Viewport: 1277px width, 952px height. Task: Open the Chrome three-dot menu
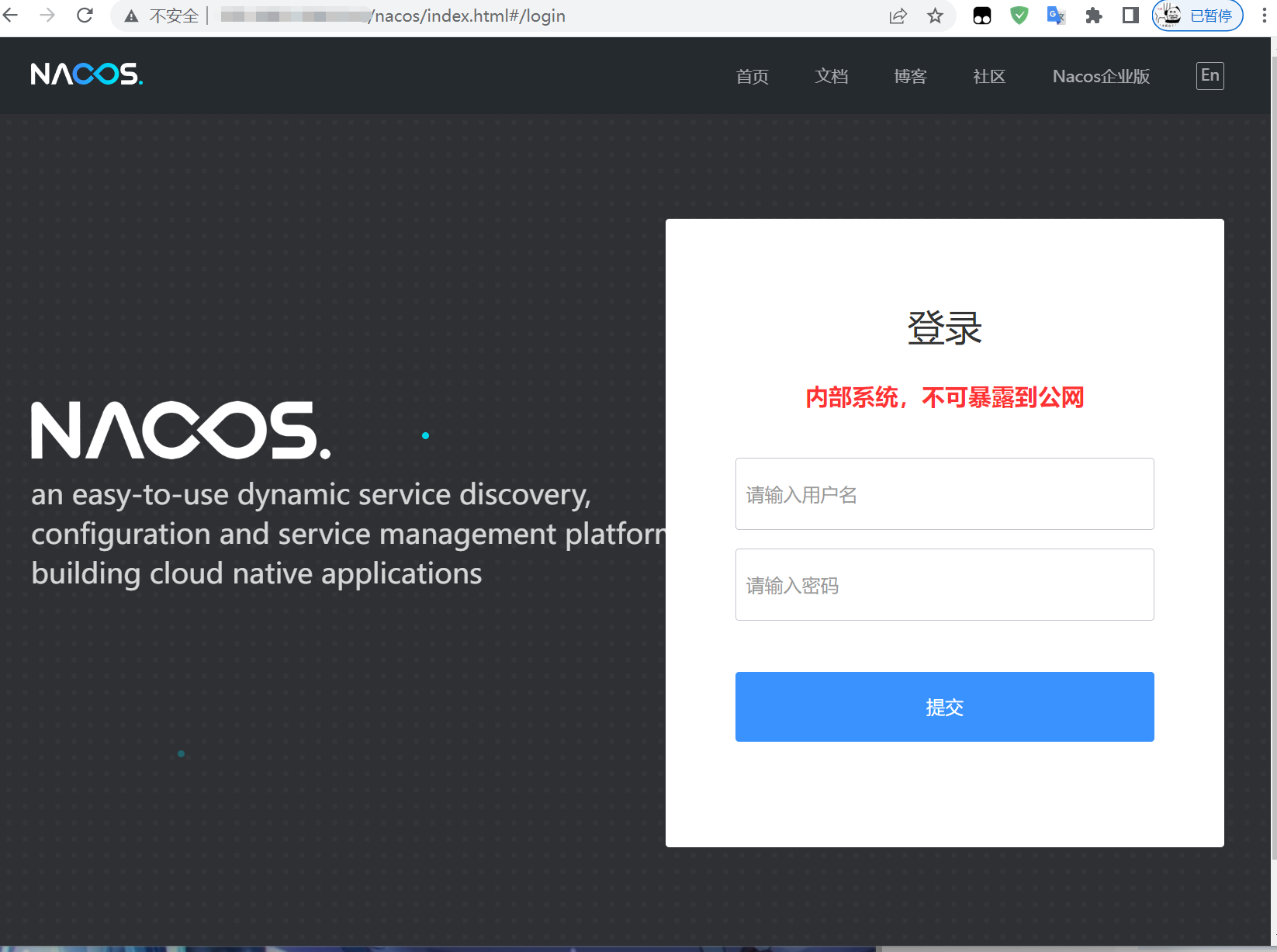point(1264,16)
